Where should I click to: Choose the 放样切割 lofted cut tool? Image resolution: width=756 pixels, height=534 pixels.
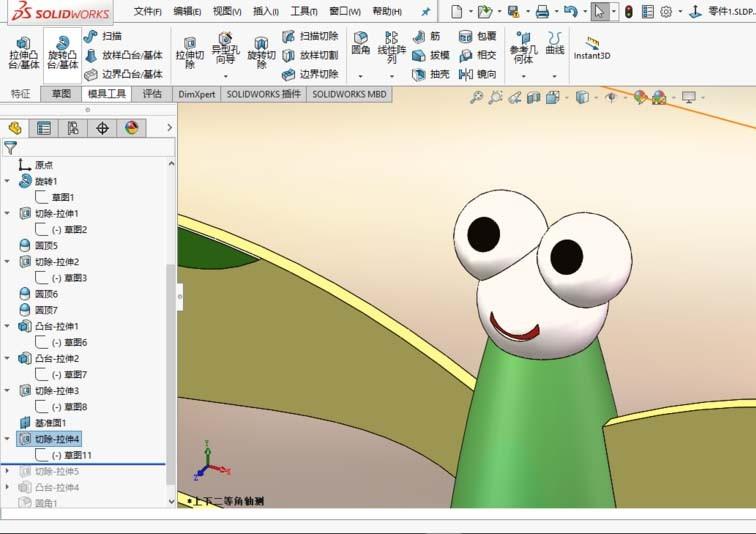(310, 55)
